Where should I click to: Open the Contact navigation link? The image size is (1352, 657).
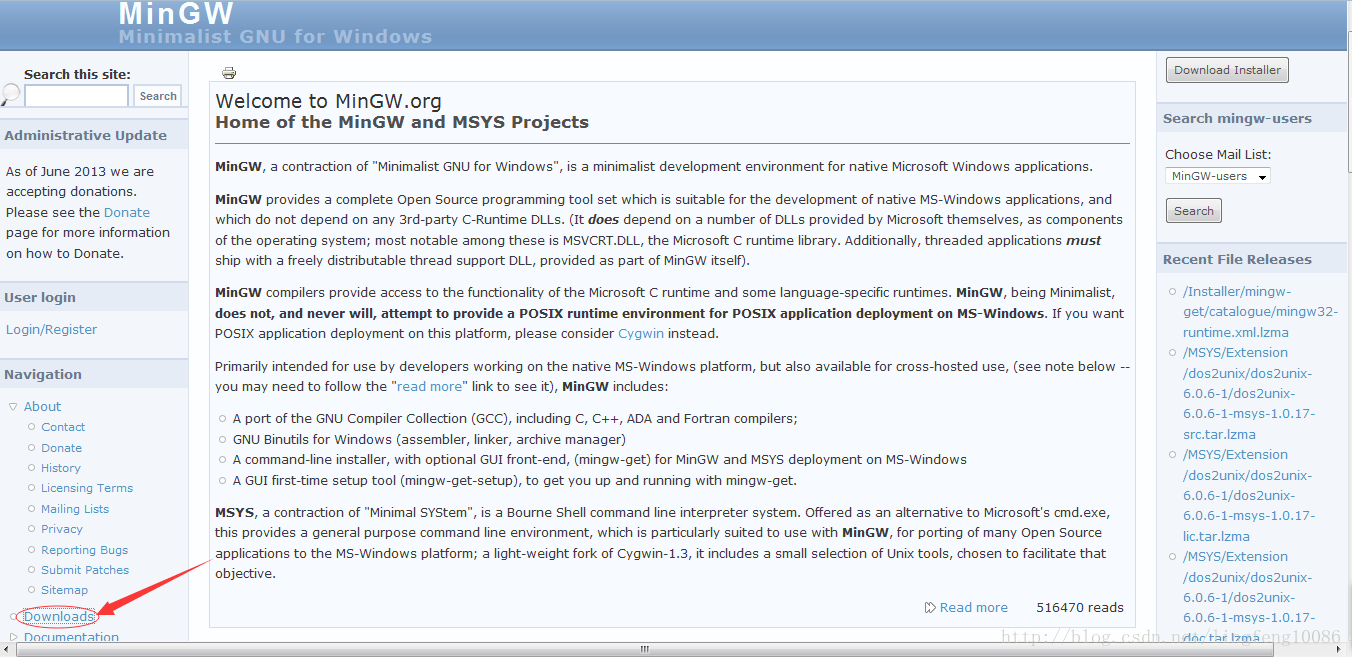[x=63, y=427]
